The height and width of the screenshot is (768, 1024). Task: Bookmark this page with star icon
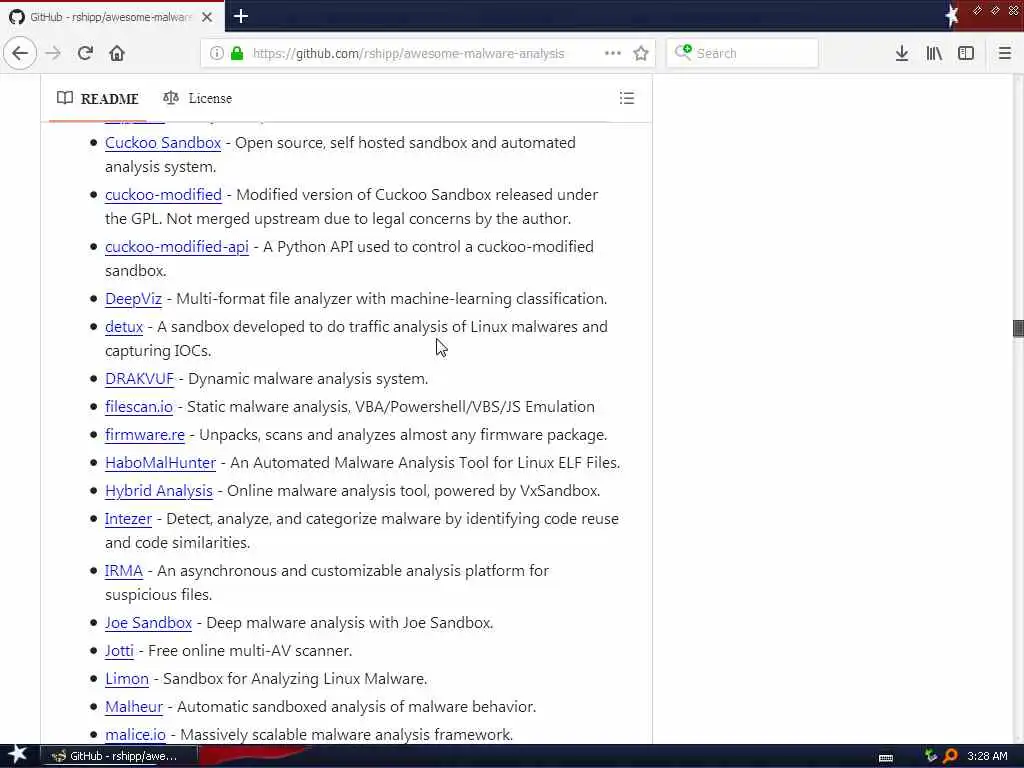point(641,53)
